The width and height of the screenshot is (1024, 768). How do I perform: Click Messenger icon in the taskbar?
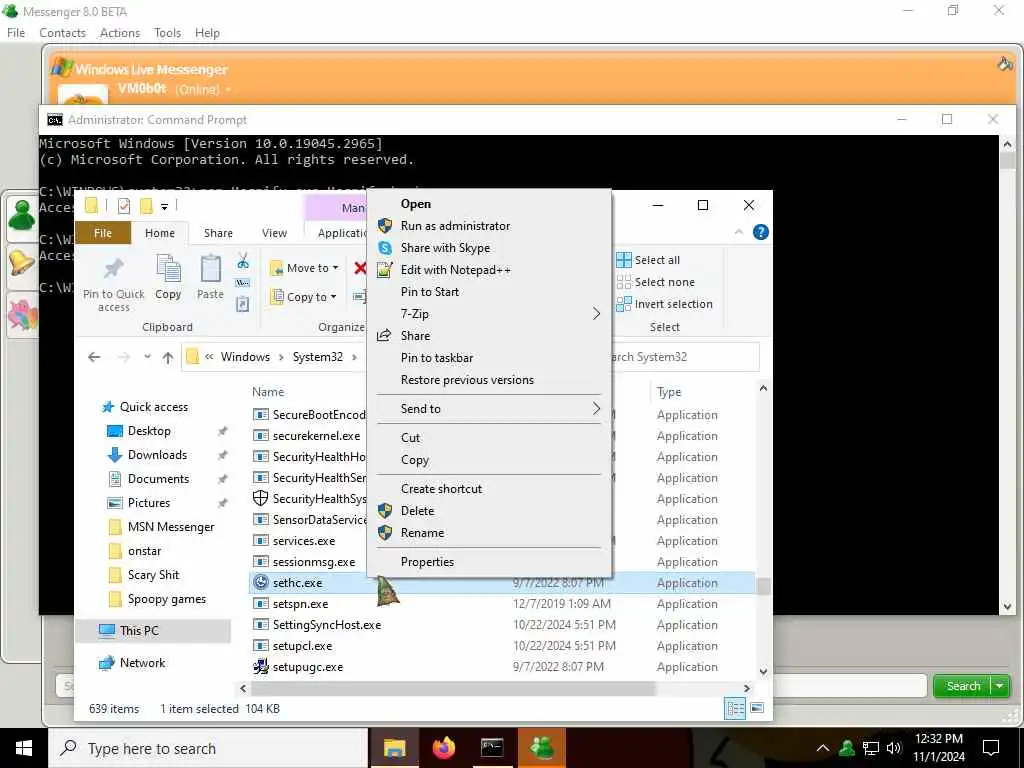[x=541, y=748]
